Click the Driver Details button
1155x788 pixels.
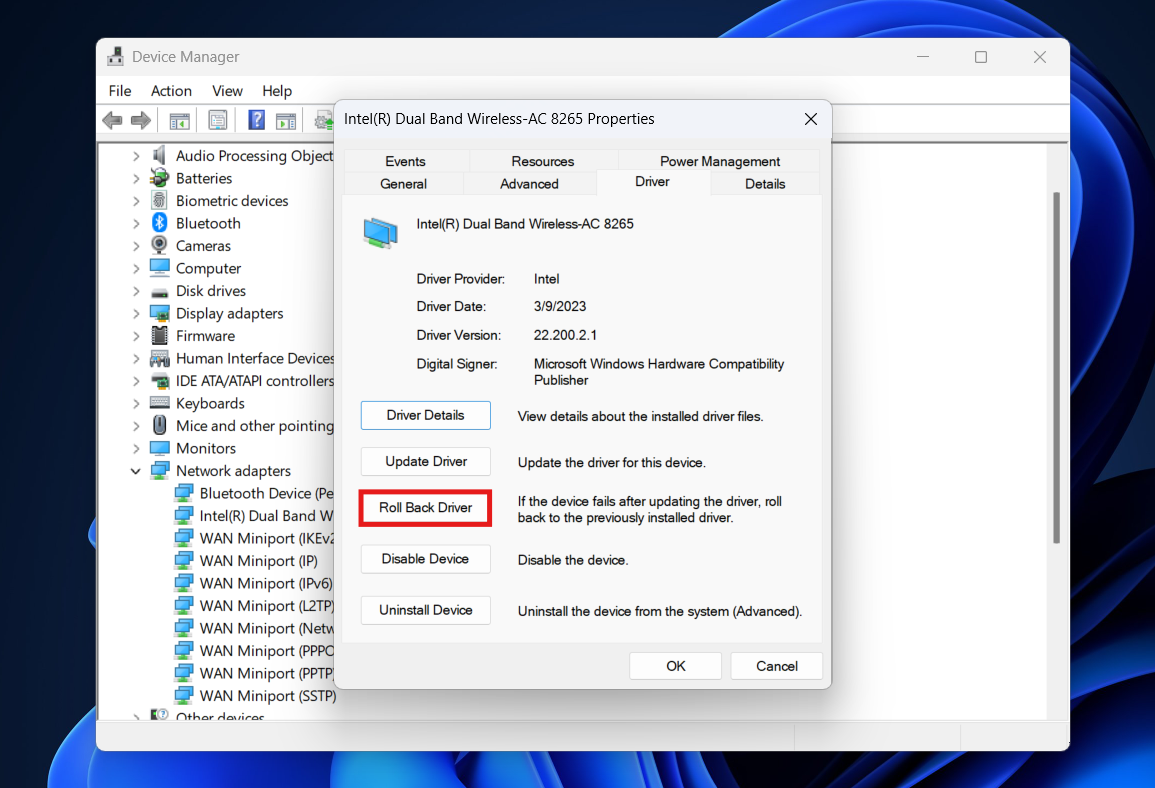coord(425,415)
